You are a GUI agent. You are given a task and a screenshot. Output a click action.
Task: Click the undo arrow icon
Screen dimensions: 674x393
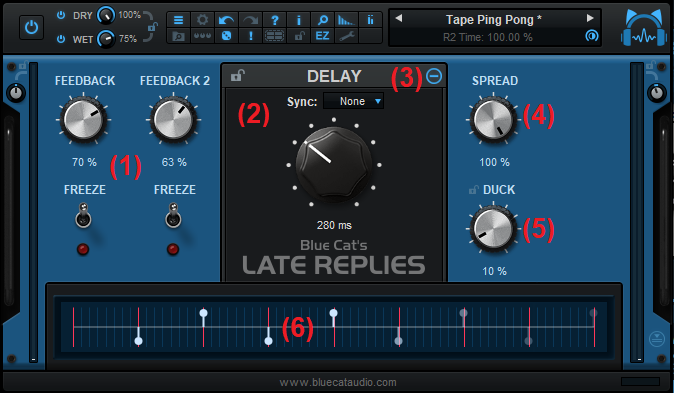pyautogui.click(x=227, y=20)
